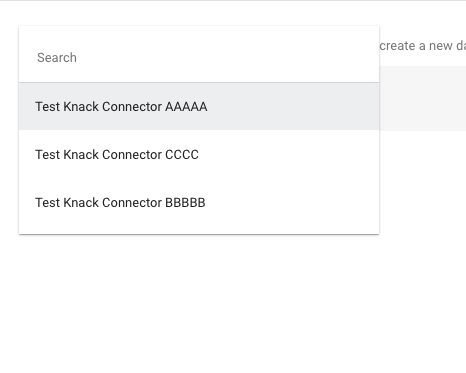The height and width of the screenshot is (373, 466).
Task: Click the blank right side of the BBBBB row
Action: click(292, 203)
